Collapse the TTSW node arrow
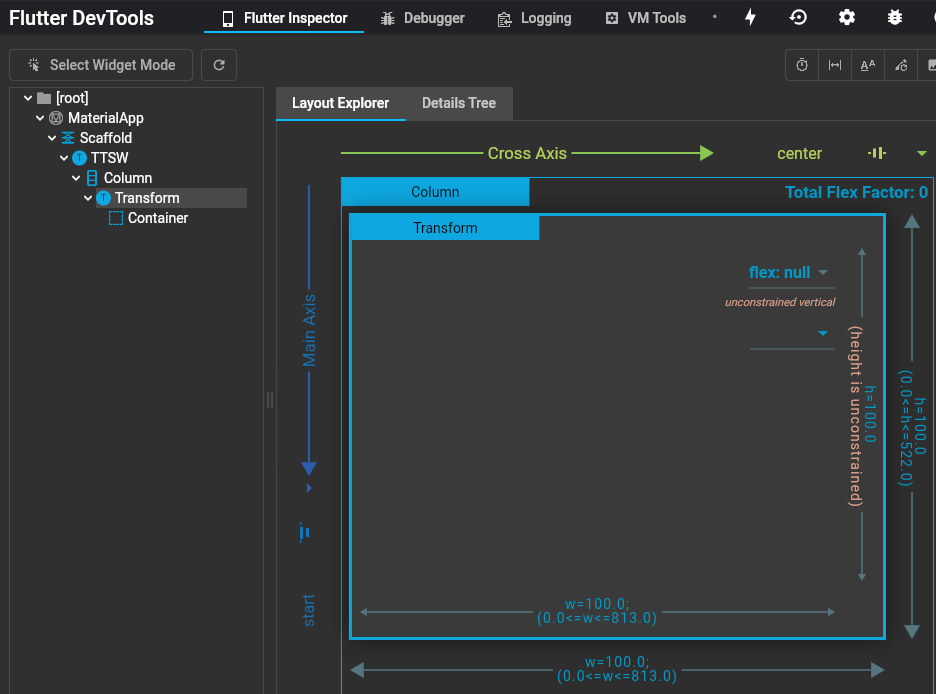Screen dimensions: 936x694 [x=64, y=158]
